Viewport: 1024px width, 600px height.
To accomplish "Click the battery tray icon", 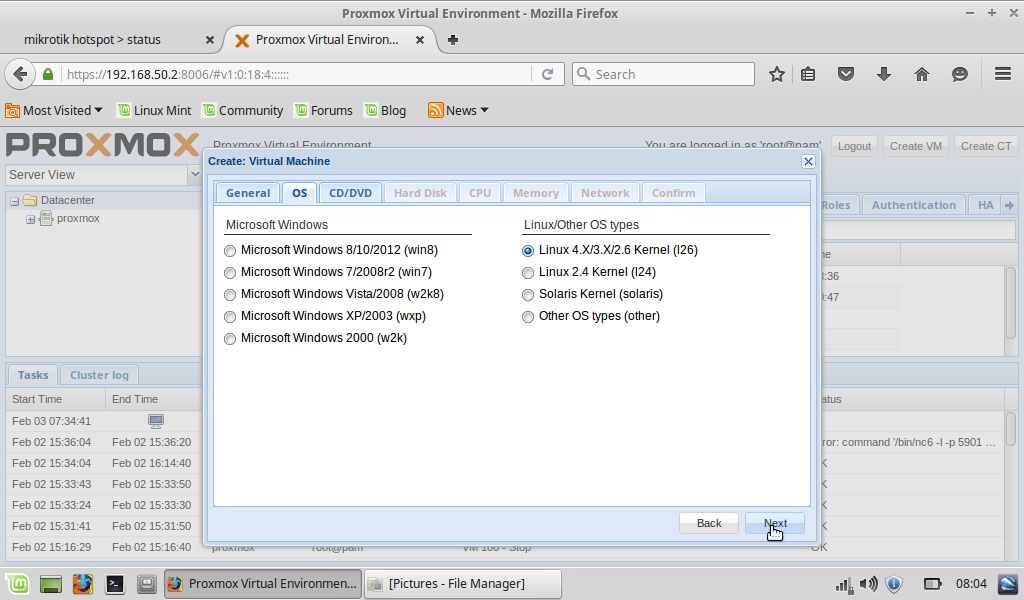I will pyautogui.click(x=933, y=584).
